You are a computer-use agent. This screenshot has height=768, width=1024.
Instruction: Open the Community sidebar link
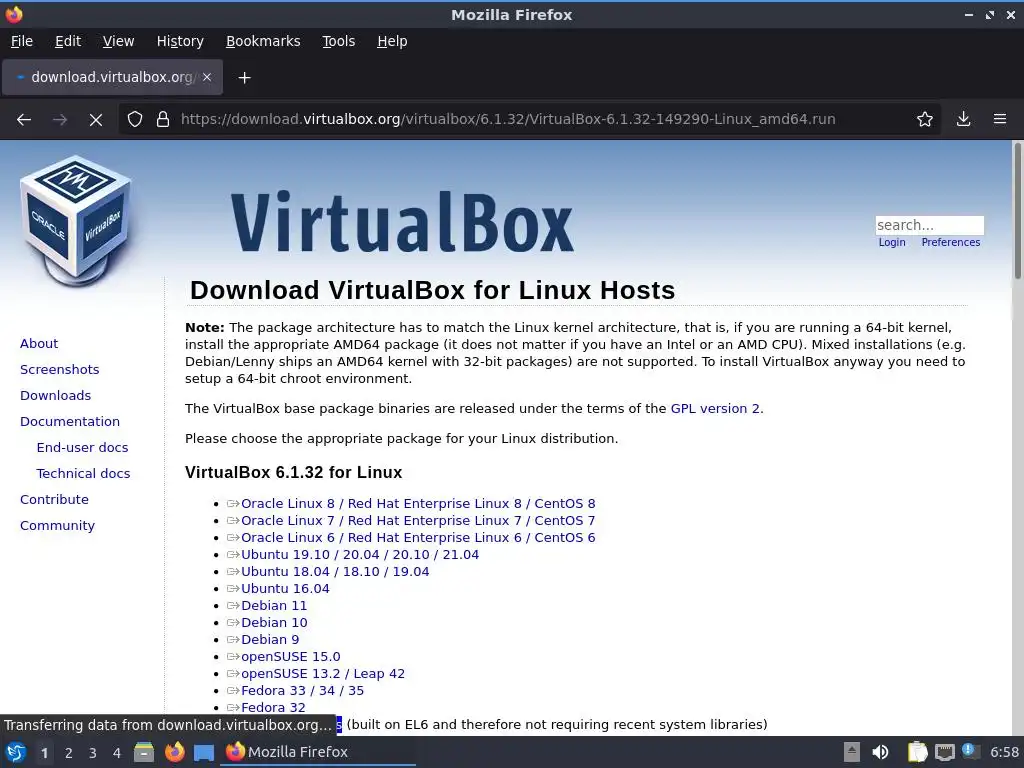click(x=57, y=526)
